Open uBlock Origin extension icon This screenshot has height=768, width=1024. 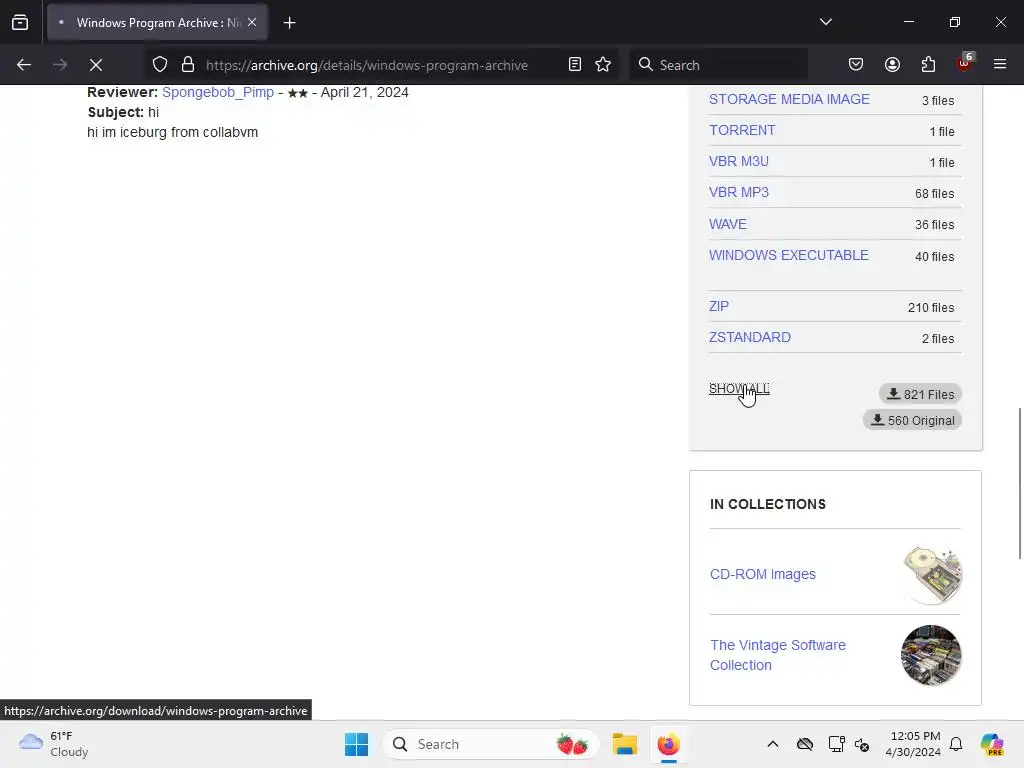(x=965, y=63)
